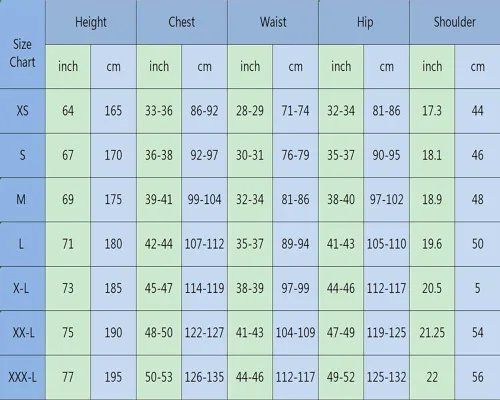Click the 125-132 hip cm cell
Viewport: 500px width, 400px height.
[x=386, y=377]
